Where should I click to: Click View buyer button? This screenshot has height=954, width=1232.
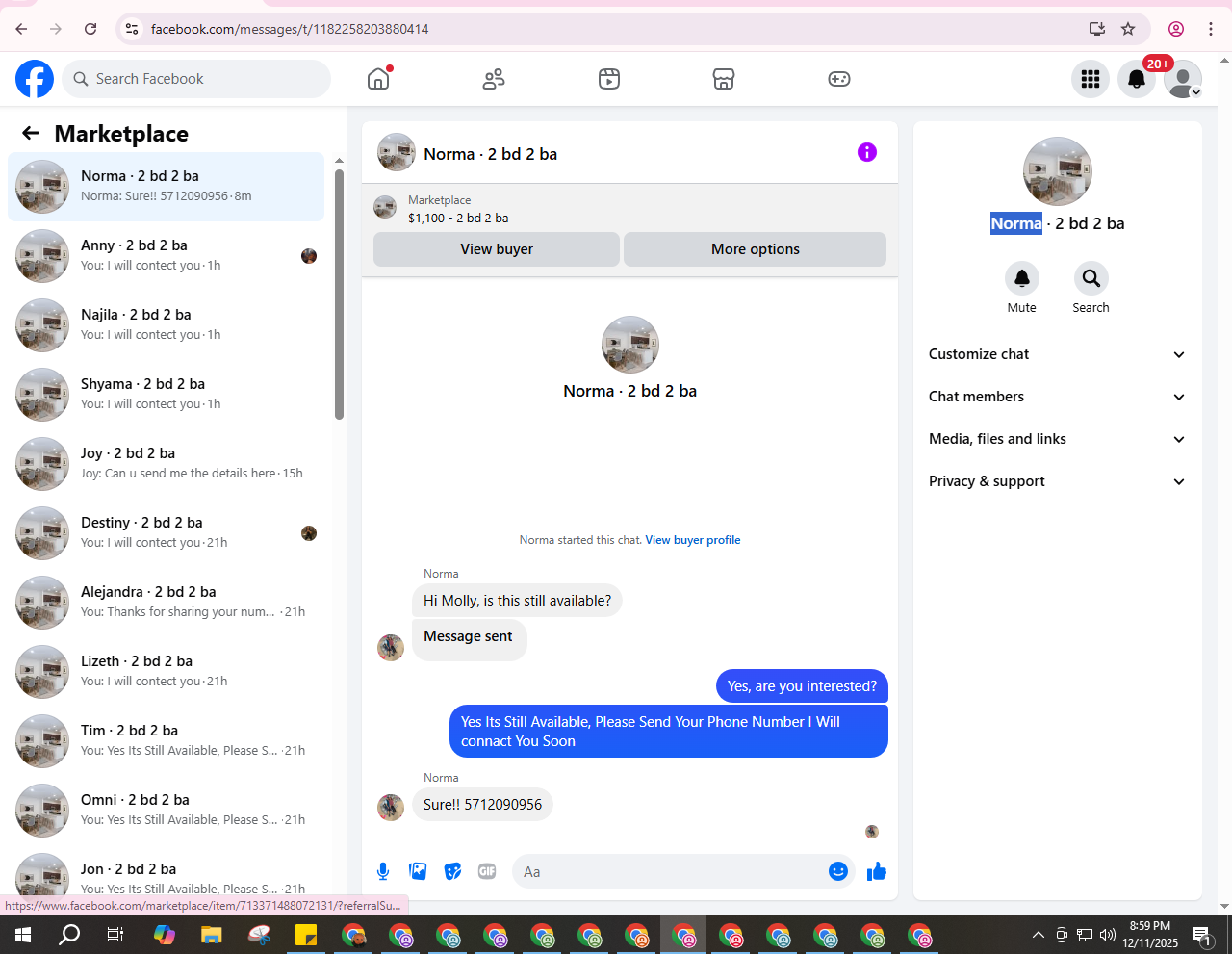(x=497, y=249)
